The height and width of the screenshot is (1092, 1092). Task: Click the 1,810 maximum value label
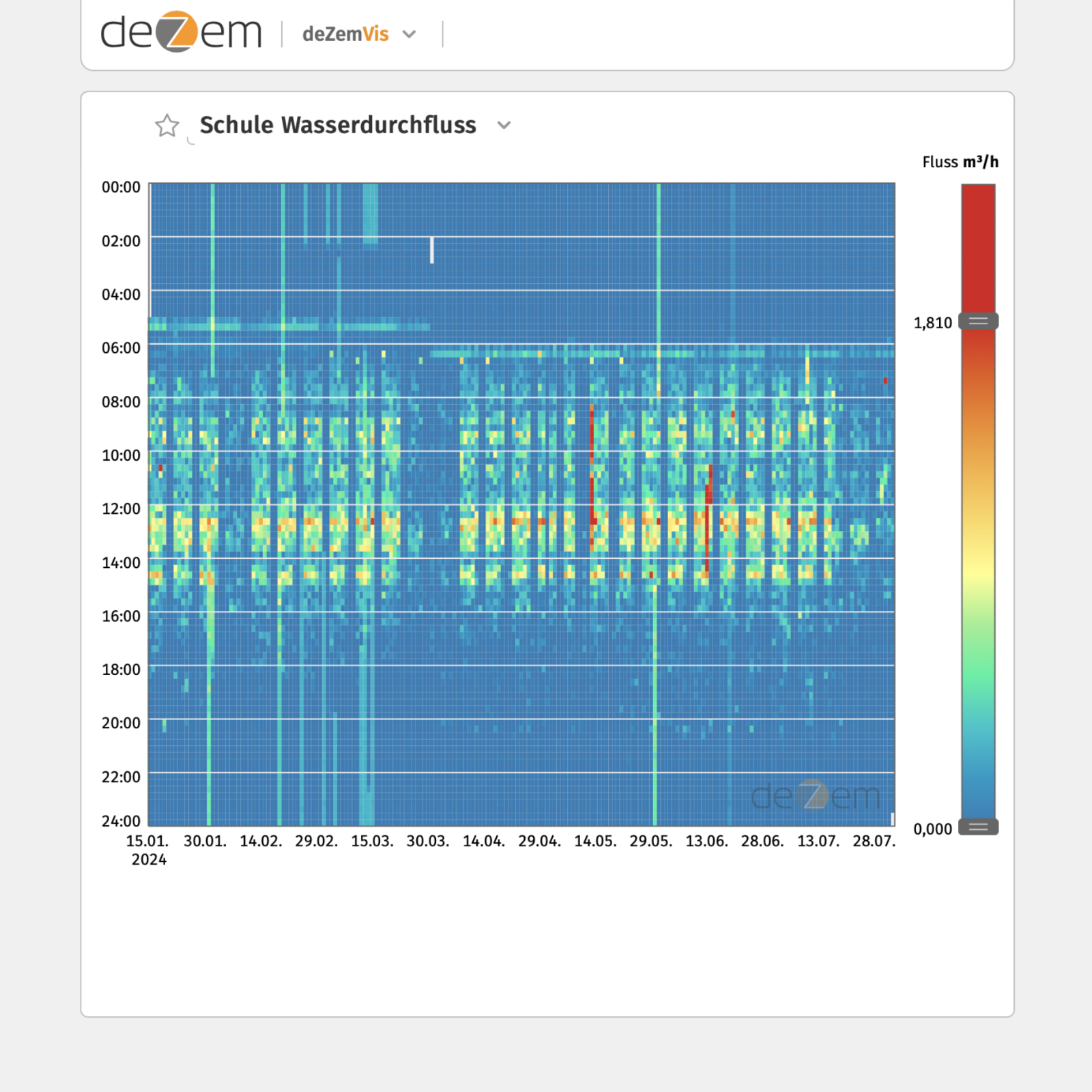[x=932, y=323]
